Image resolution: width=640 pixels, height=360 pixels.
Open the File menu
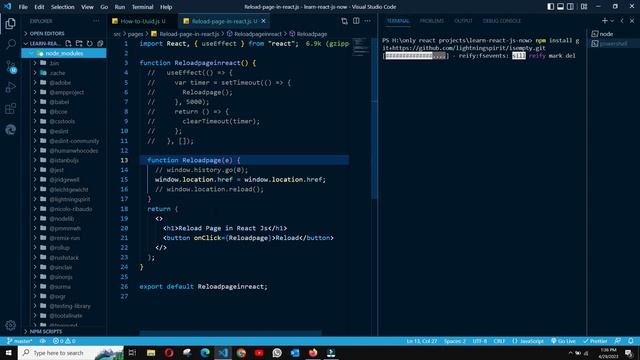[23, 7]
